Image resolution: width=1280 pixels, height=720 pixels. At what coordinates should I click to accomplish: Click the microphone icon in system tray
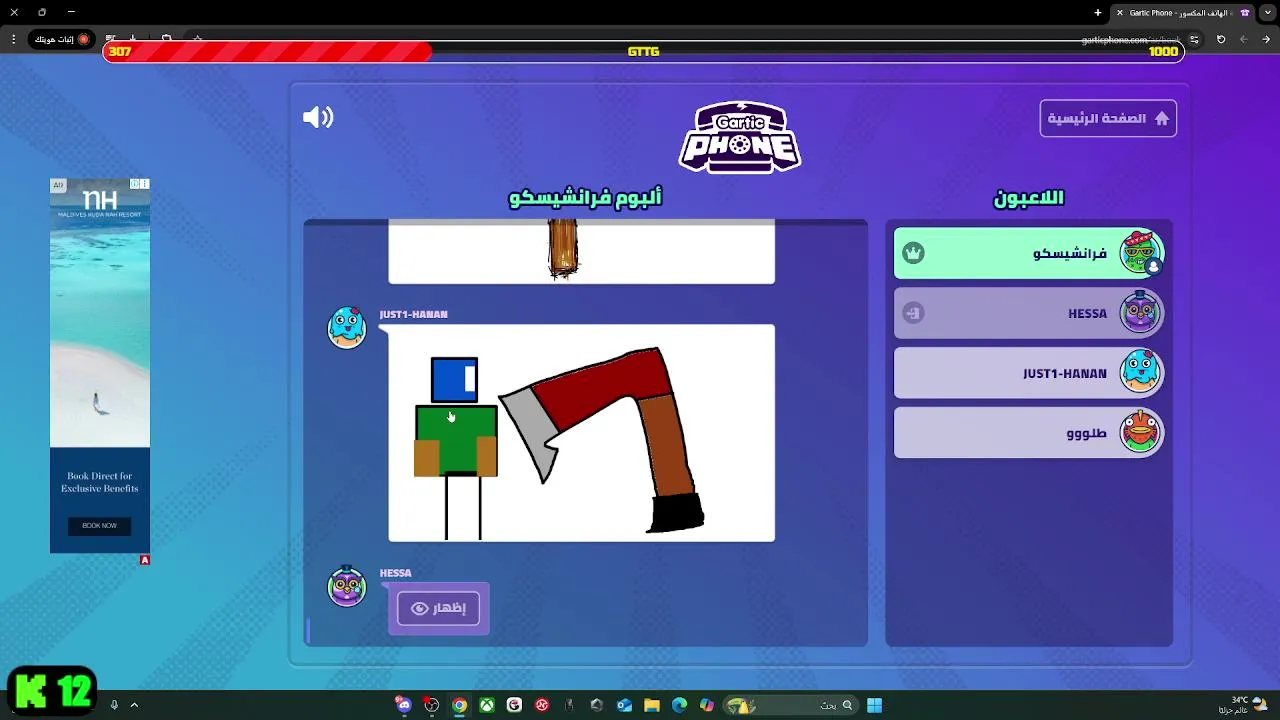pyautogui.click(x=114, y=705)
